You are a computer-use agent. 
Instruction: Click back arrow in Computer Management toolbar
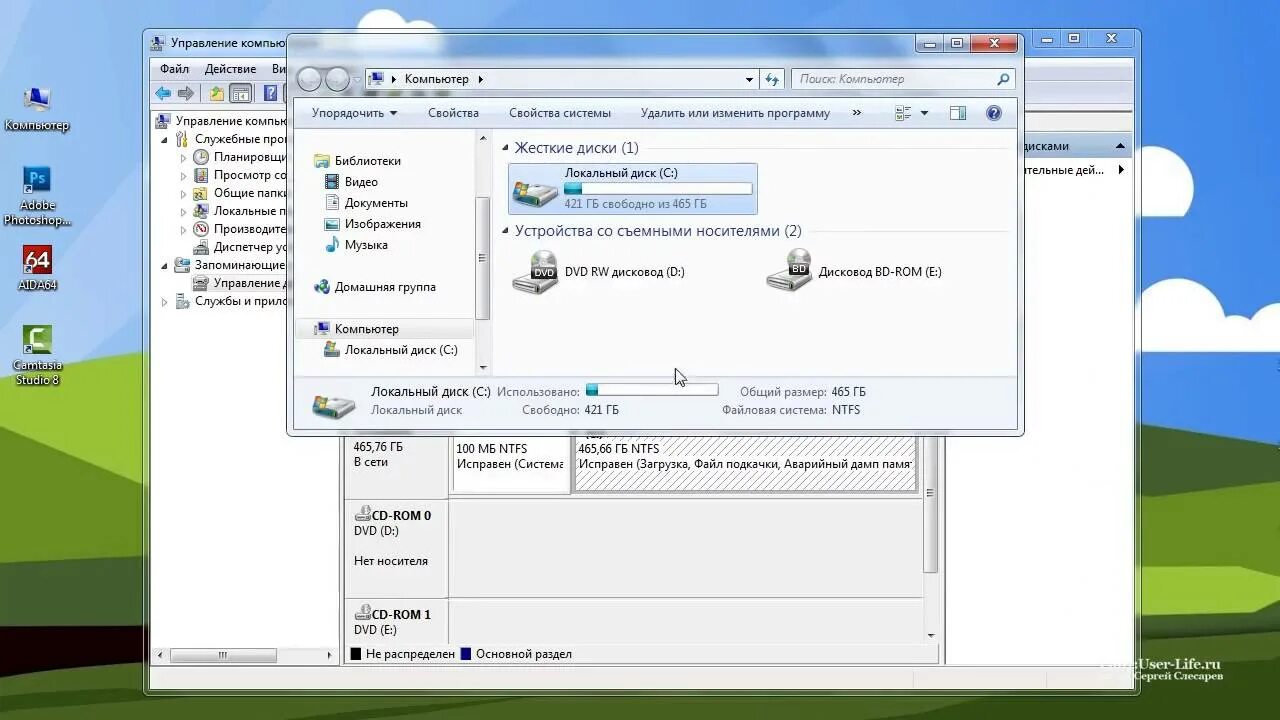[x=163, y=93]
